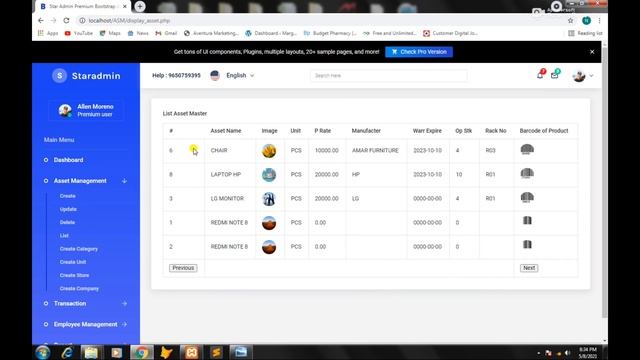Open a new browser tab
The width and height of the screenshot is (640, 360).
[x=140, y=6]
